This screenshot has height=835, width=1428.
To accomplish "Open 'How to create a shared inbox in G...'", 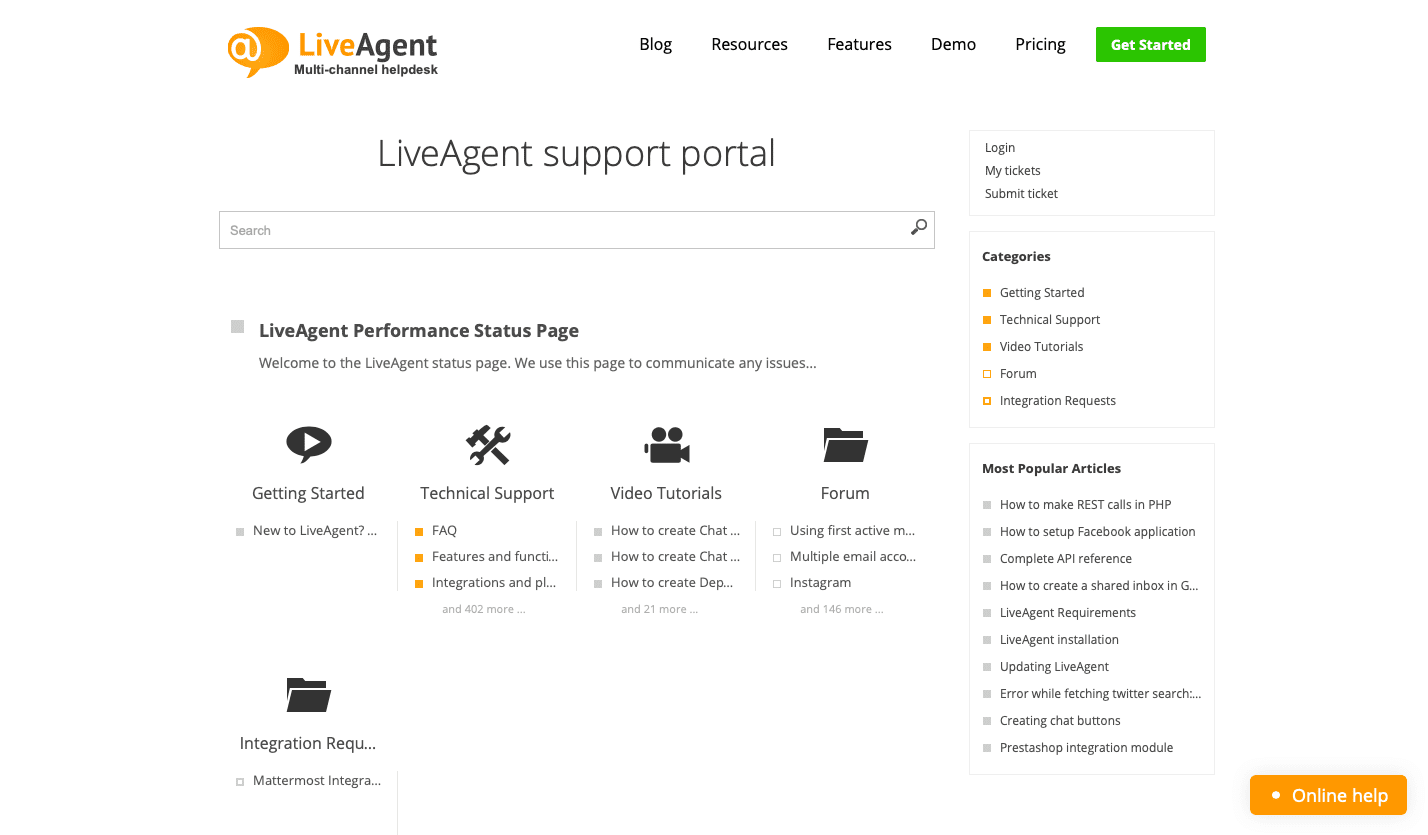I will tap(1099, 585).
